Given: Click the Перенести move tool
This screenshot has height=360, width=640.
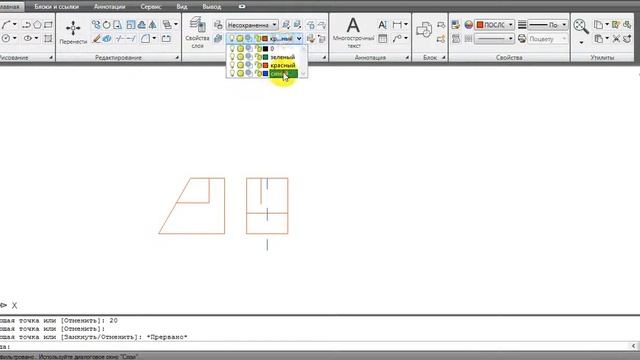Looking at the screenshot, I should point(73,32).
